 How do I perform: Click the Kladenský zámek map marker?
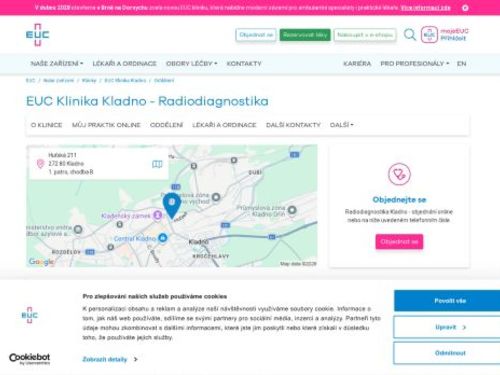click(157, 215)
